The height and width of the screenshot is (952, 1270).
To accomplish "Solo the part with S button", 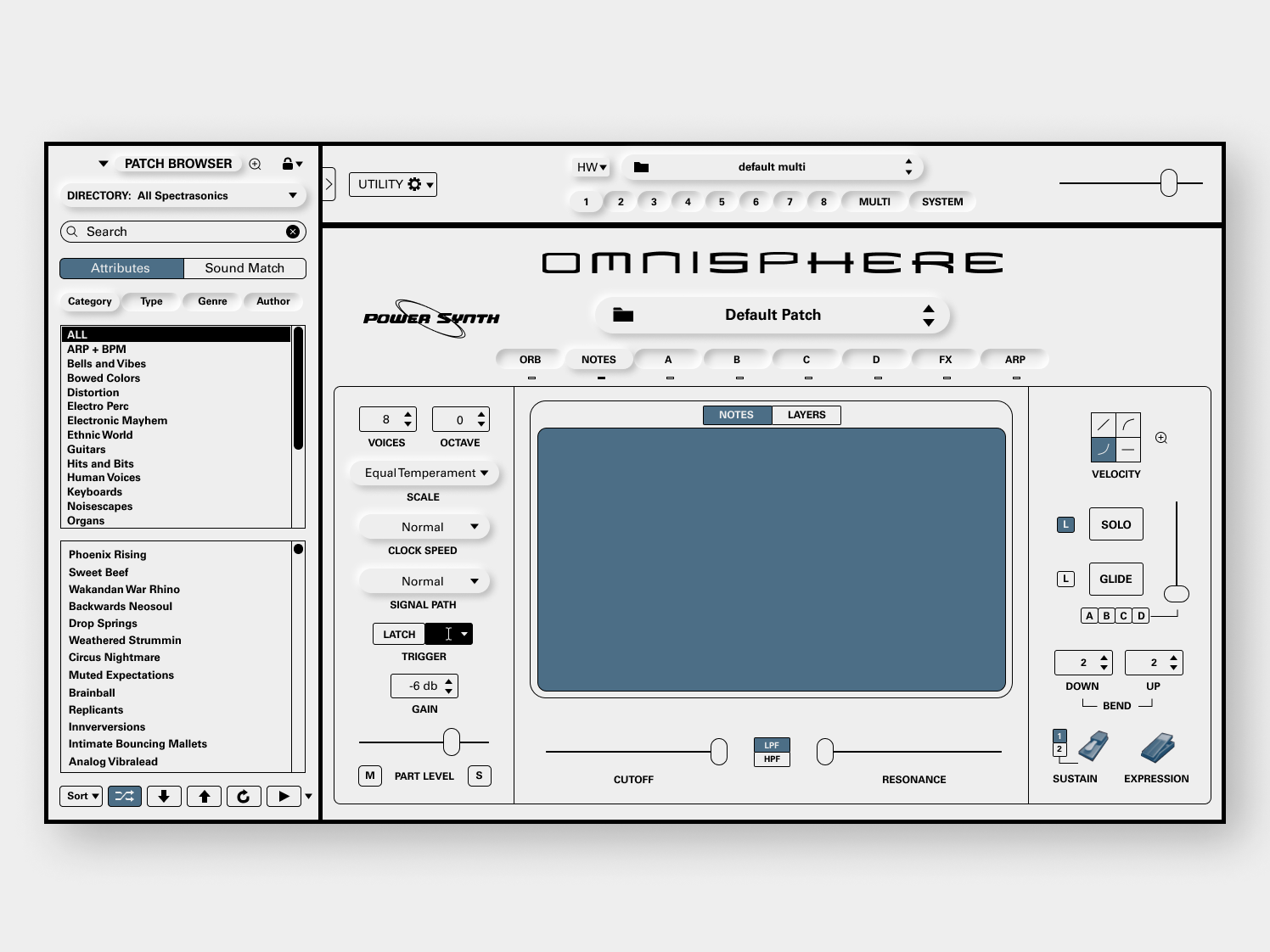I will pos(480,776).
